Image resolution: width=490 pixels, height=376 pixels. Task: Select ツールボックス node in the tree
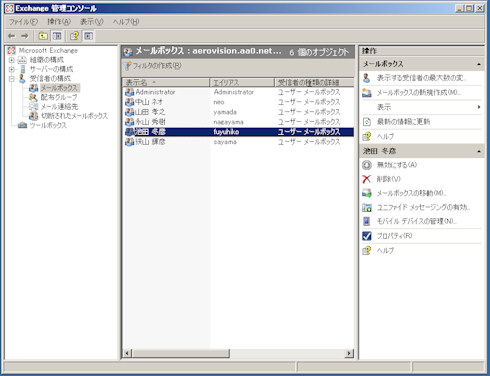(x=48, y=125)
